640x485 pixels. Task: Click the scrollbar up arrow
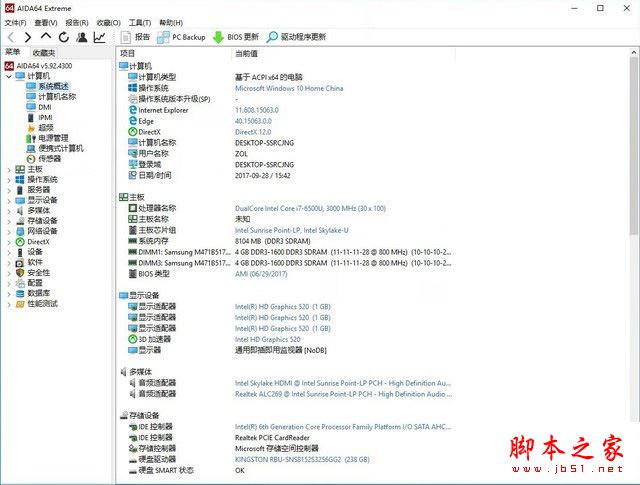coord(633,52)
